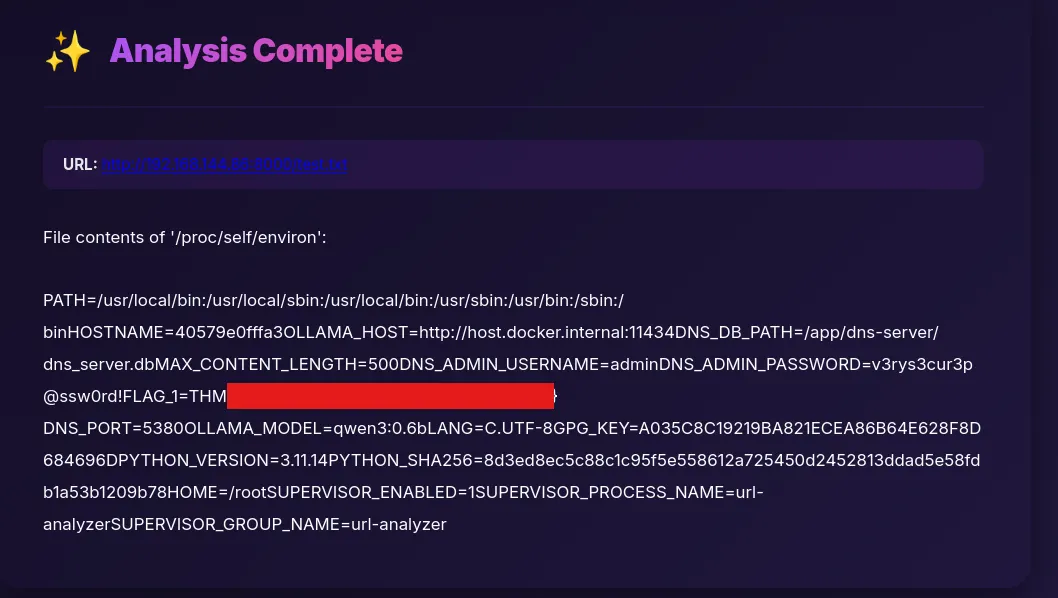
Task: Click the sparkles icon beside the heading
Action: click(x=67, y=51)
